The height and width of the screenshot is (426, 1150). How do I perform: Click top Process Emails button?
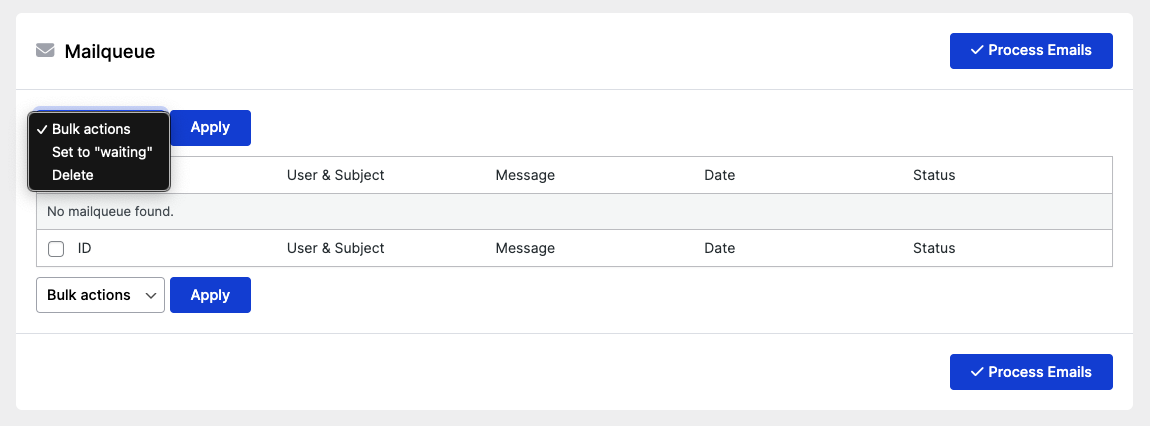[1031, 51]
